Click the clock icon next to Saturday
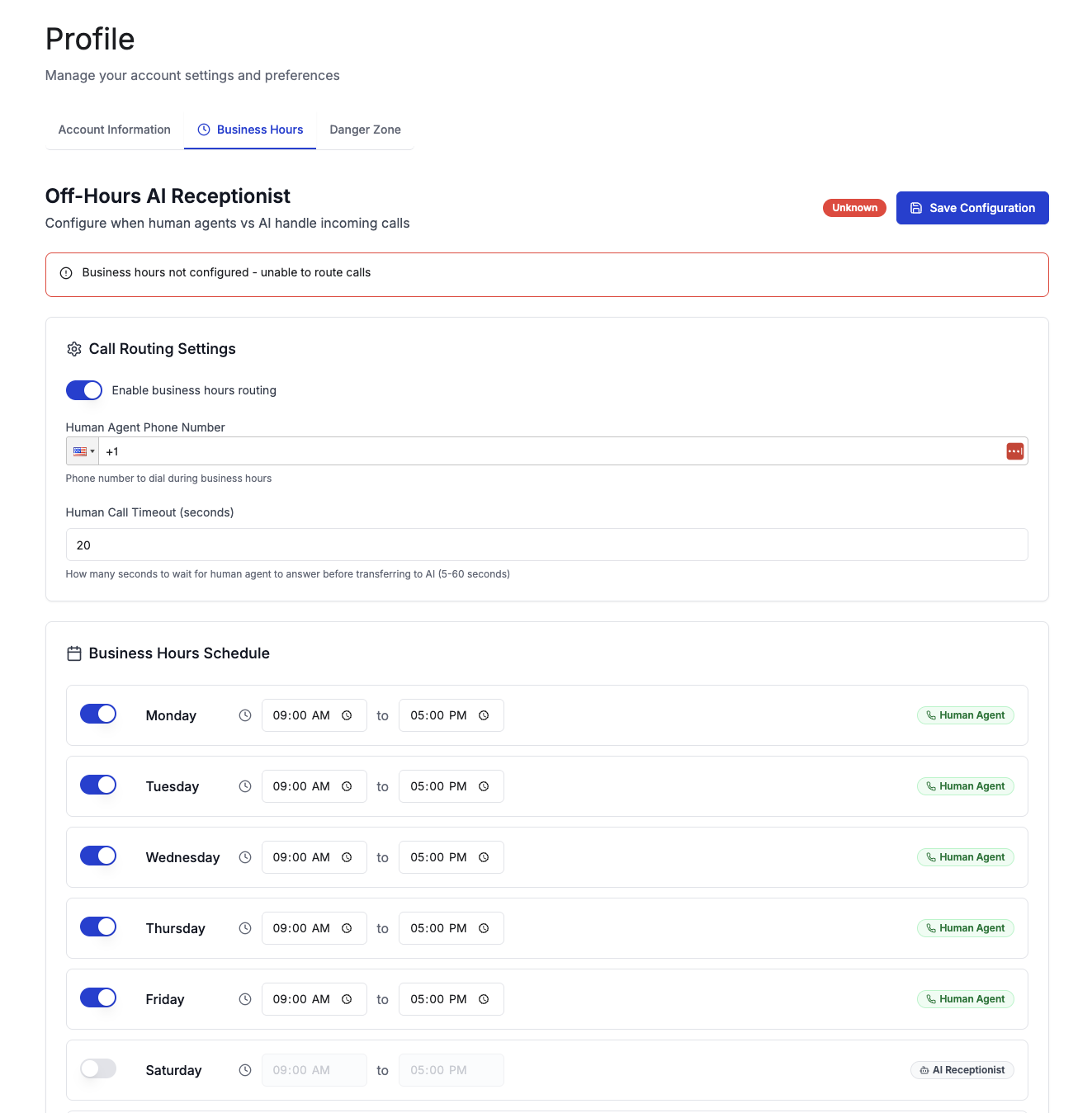The image size is (1092, 1113). click(x=245, y=1070)
